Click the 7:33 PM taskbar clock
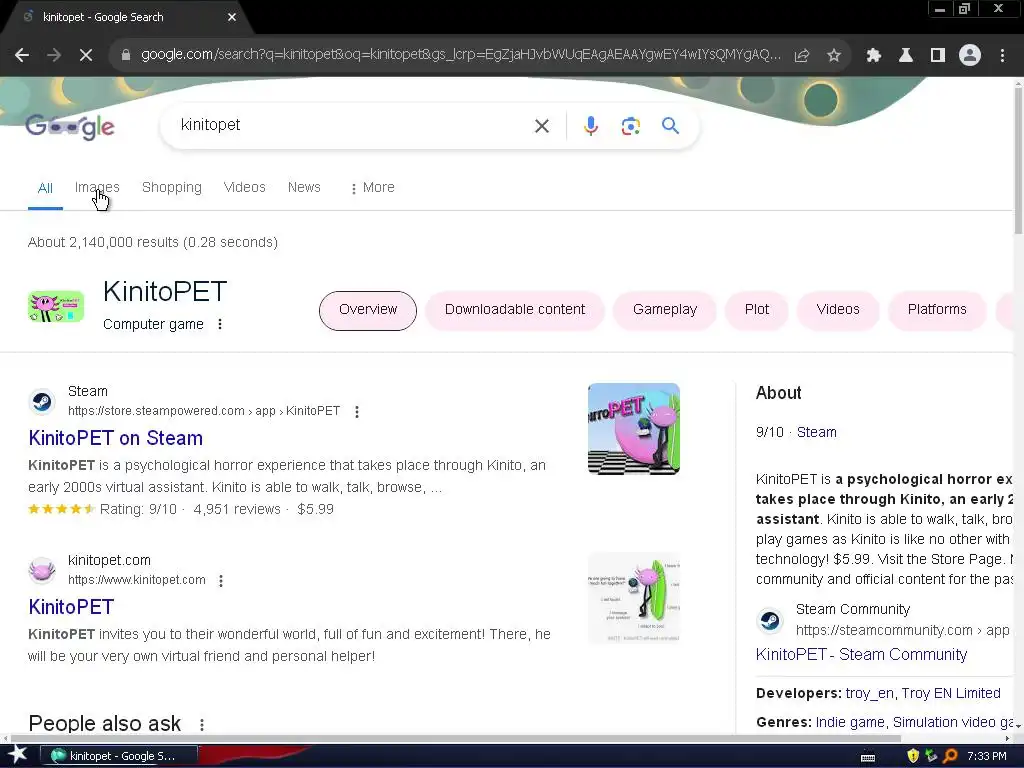The image size is (1024, 768). coord(987,756)
